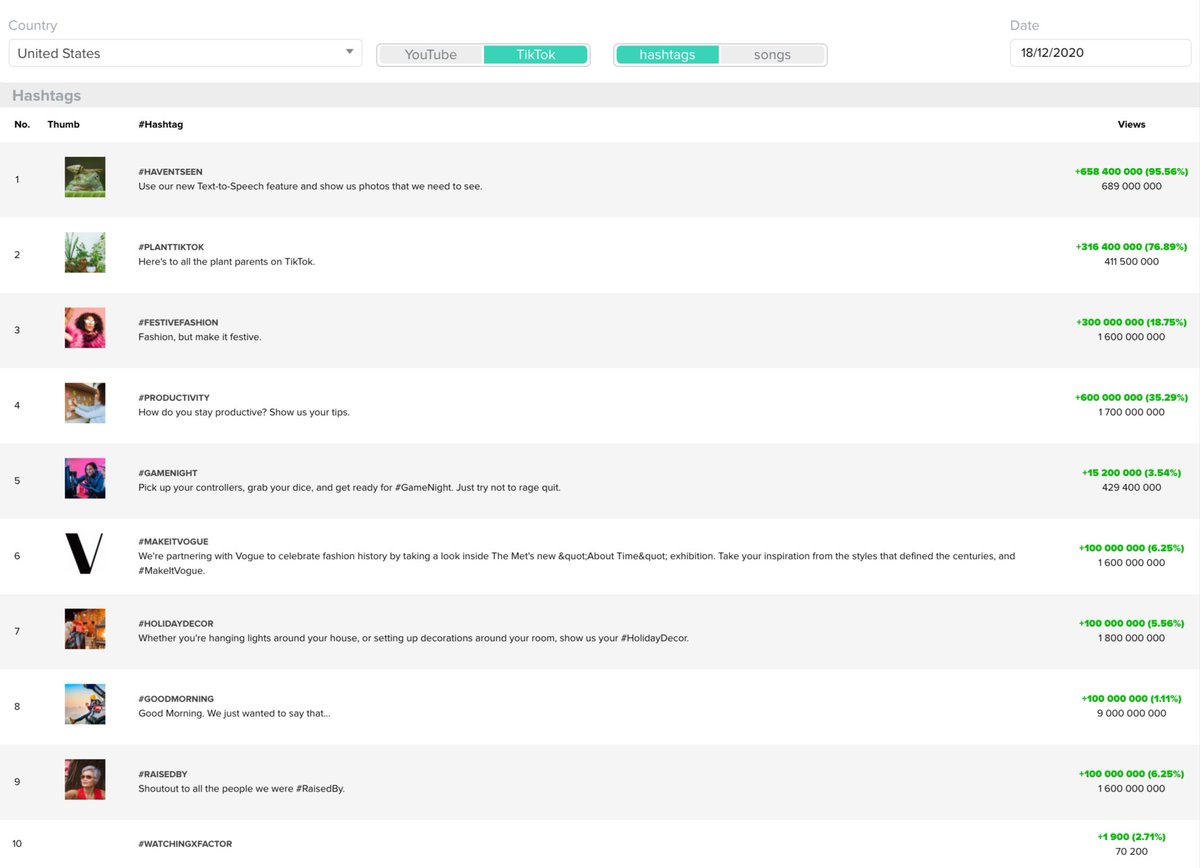Screen dimensions: 1200x868
Task: Open the #PLANTTIKTOK hashtag link
Action: click(x=170, y=246)
